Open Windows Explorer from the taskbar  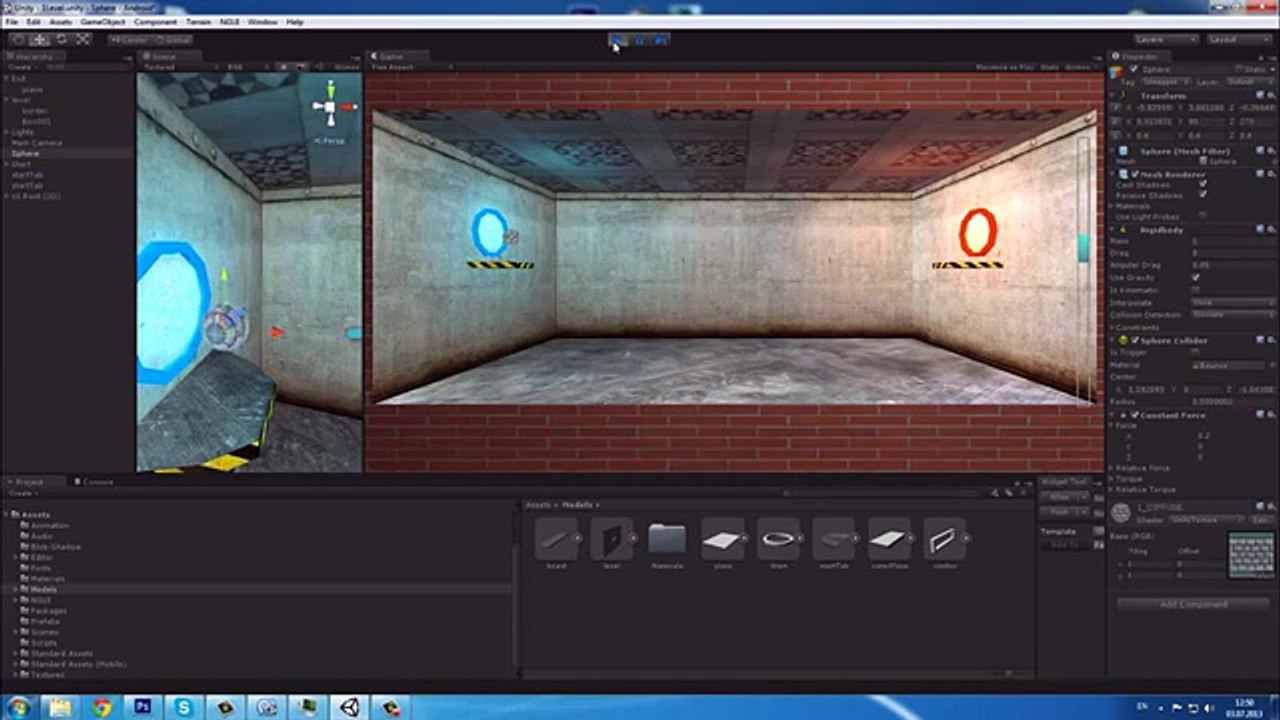pyautogui.click(x=59, y=707)
